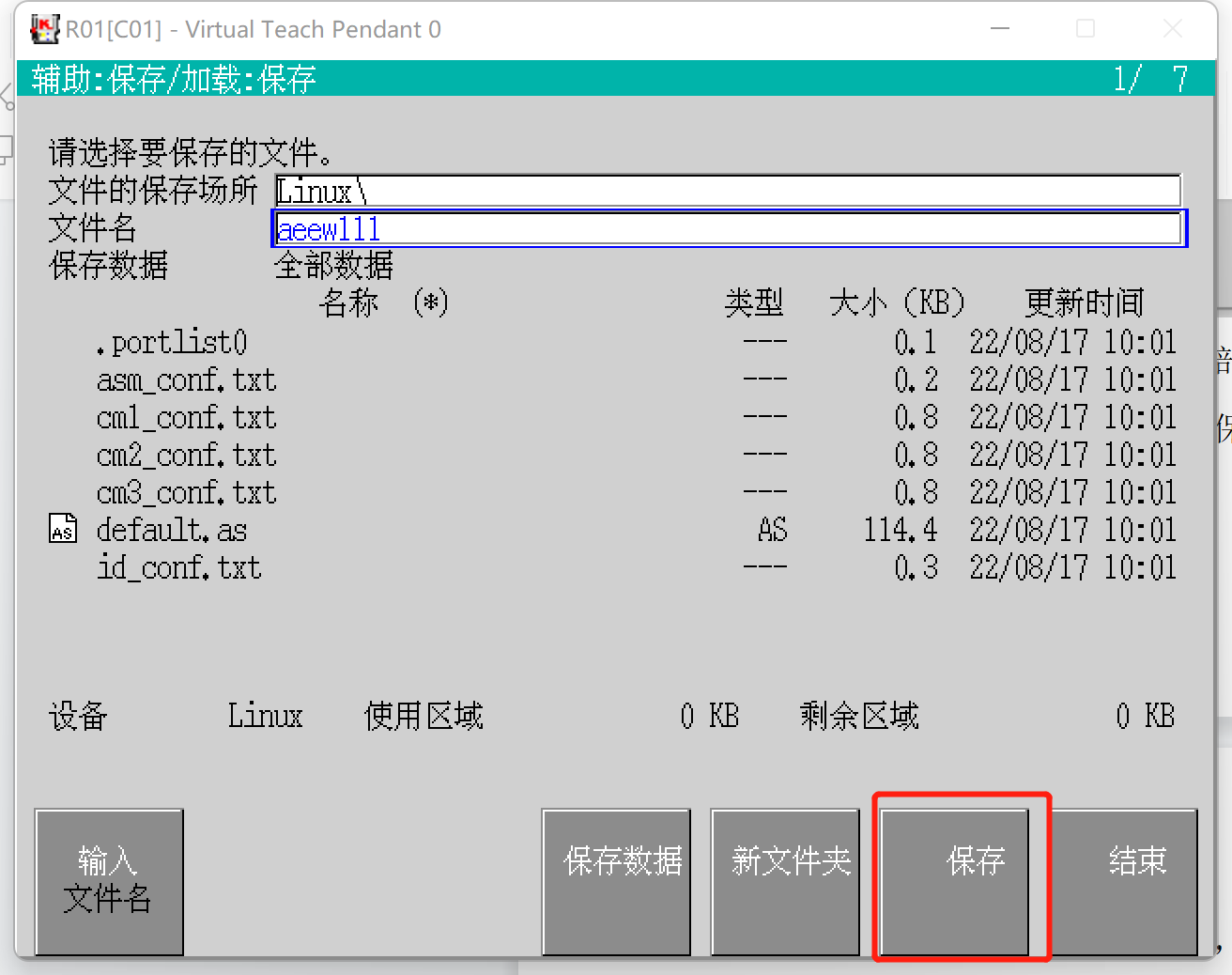Click the 辅助:保存/加载:保存 header title
Image resolution: width=1232 pixels, height=975 pixels.
click(174, 79)
